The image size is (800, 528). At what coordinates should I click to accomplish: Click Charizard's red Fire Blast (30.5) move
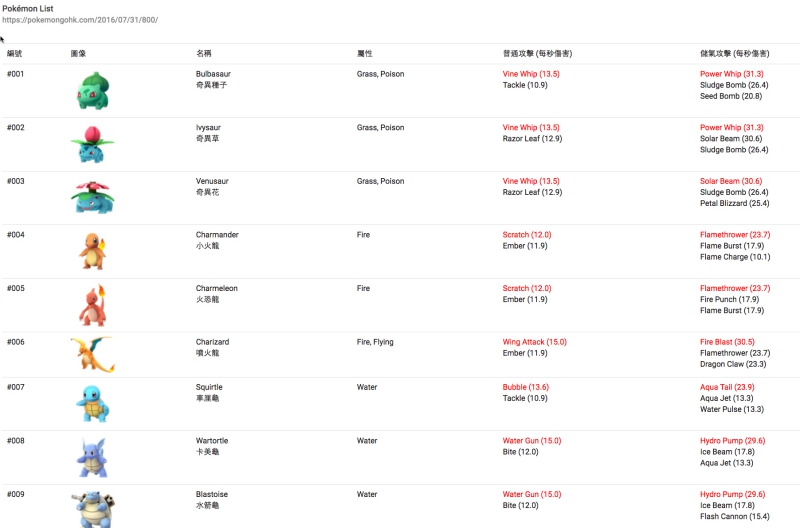click(727, 342)
